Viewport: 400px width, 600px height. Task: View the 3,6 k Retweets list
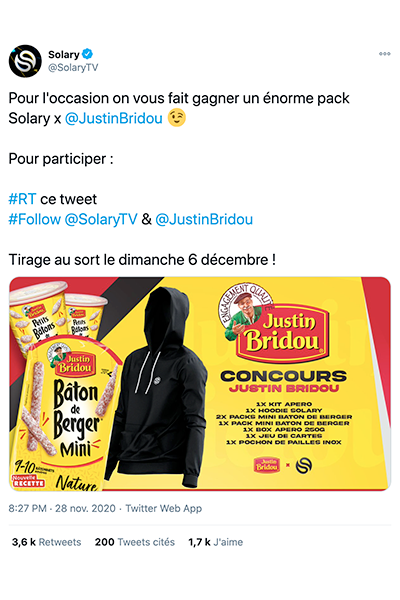46,542
